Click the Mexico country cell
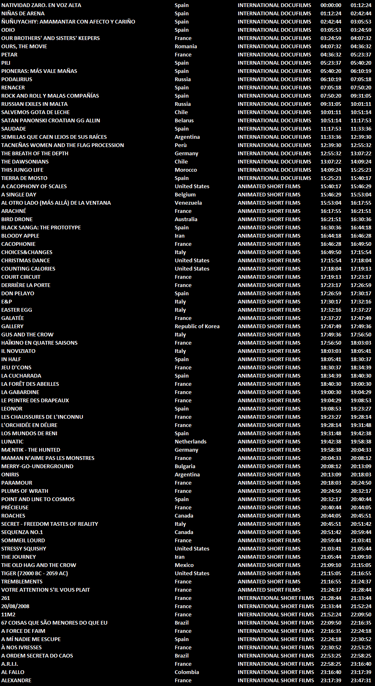 184,565
